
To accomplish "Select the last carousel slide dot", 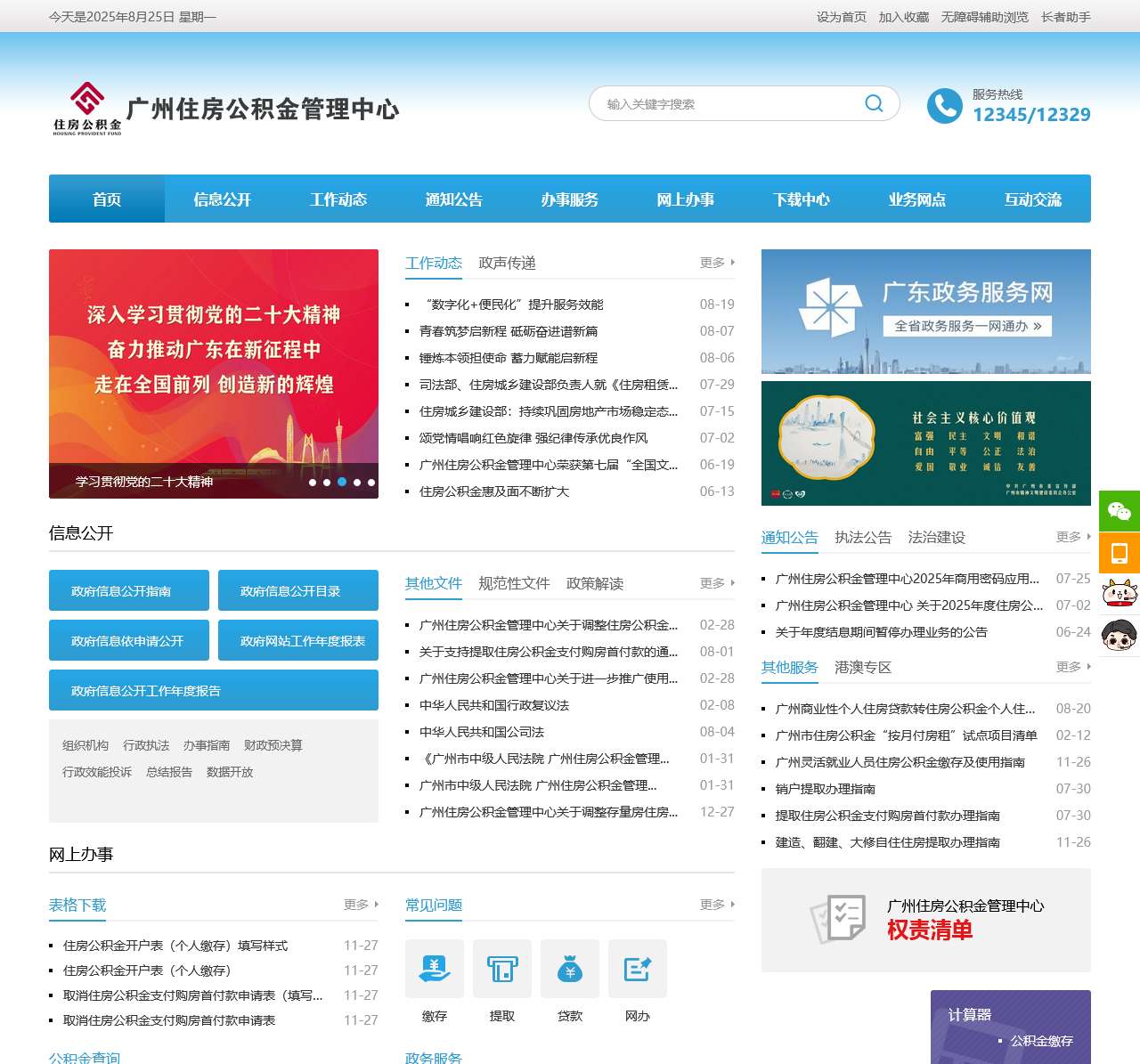I will point(371,483).
